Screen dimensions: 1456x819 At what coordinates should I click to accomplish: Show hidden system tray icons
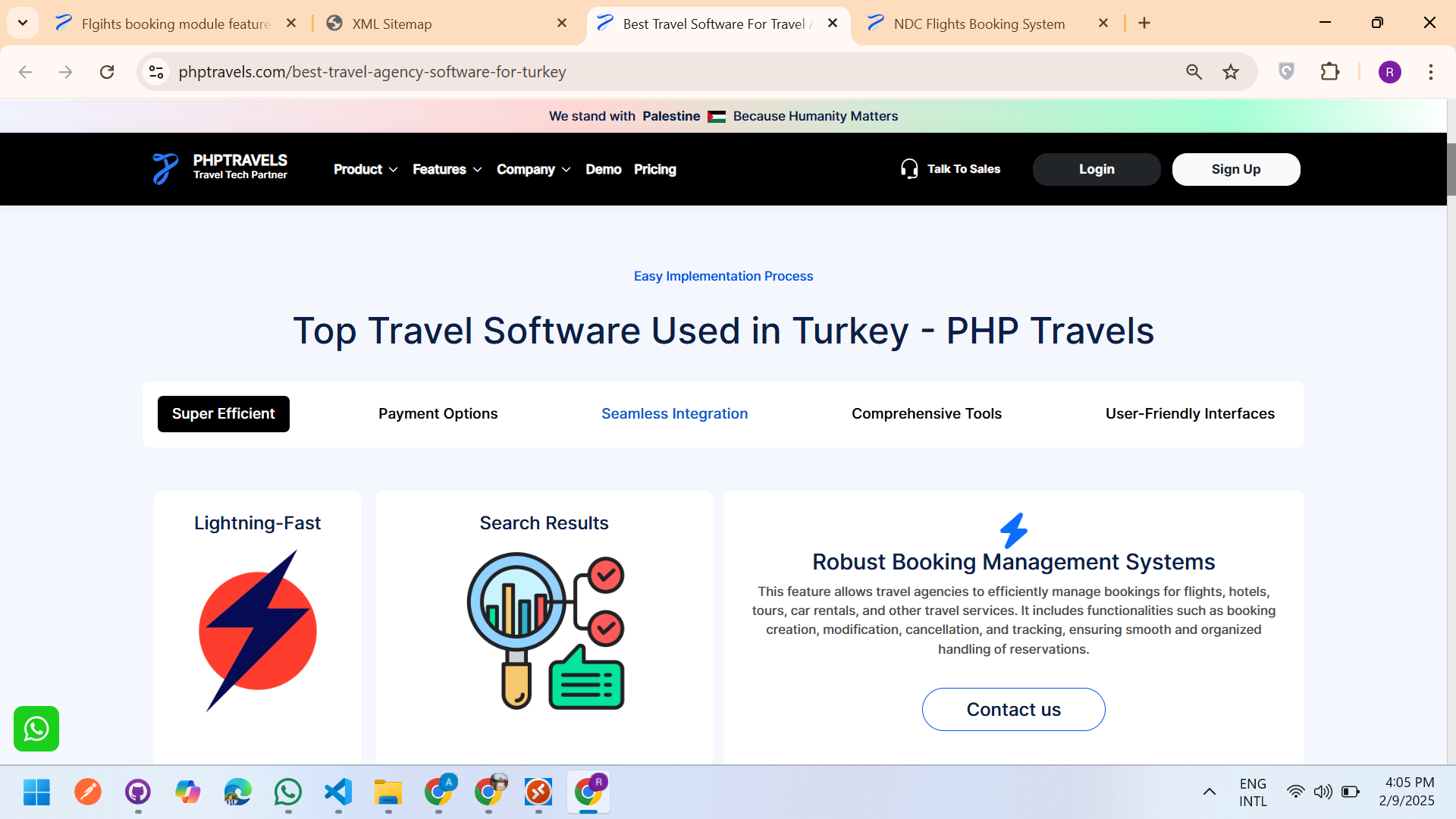tap(1210, 792)
